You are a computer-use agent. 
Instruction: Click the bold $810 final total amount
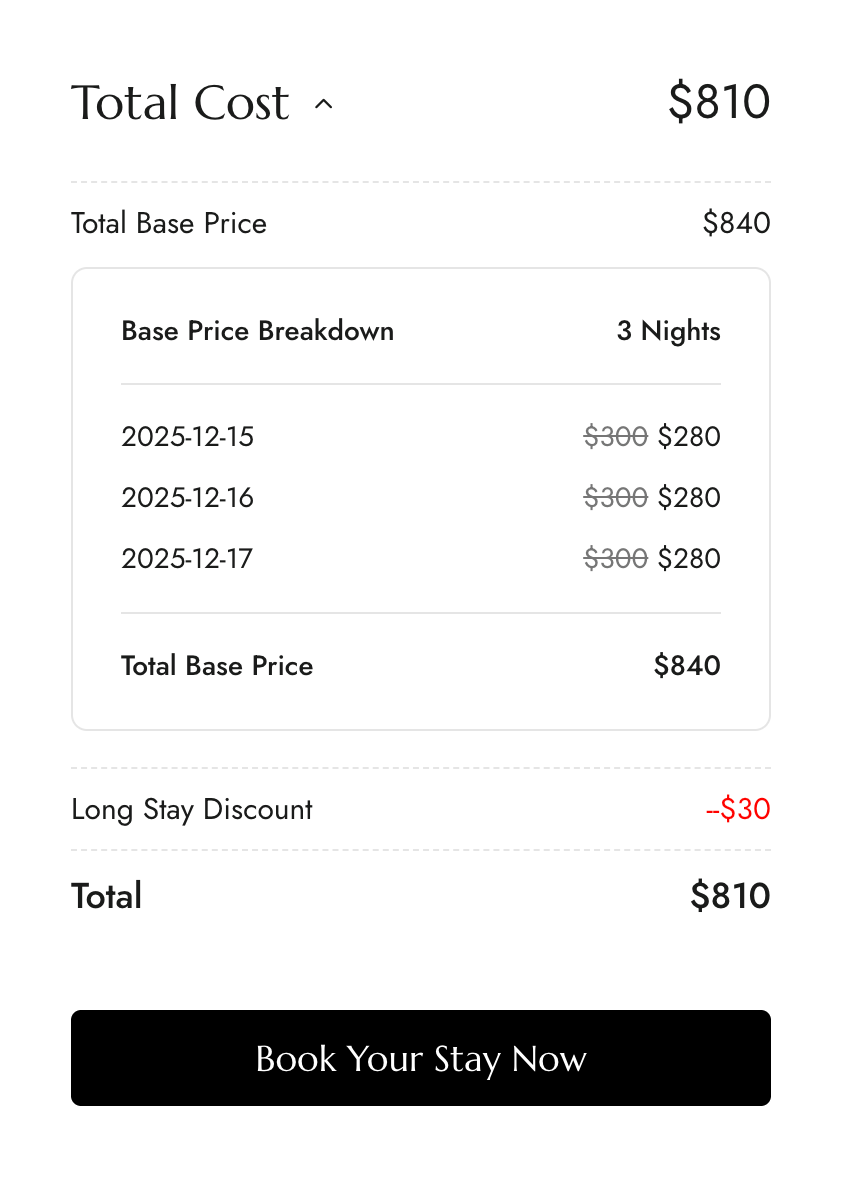(730, 896)
